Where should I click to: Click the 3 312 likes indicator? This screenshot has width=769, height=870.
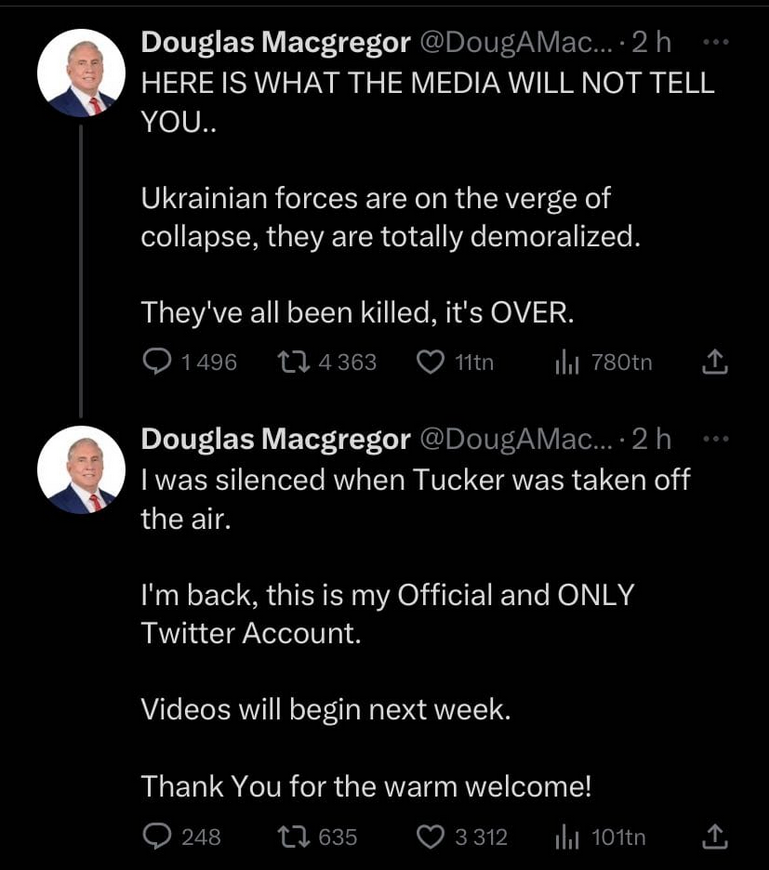pos(479,837)
